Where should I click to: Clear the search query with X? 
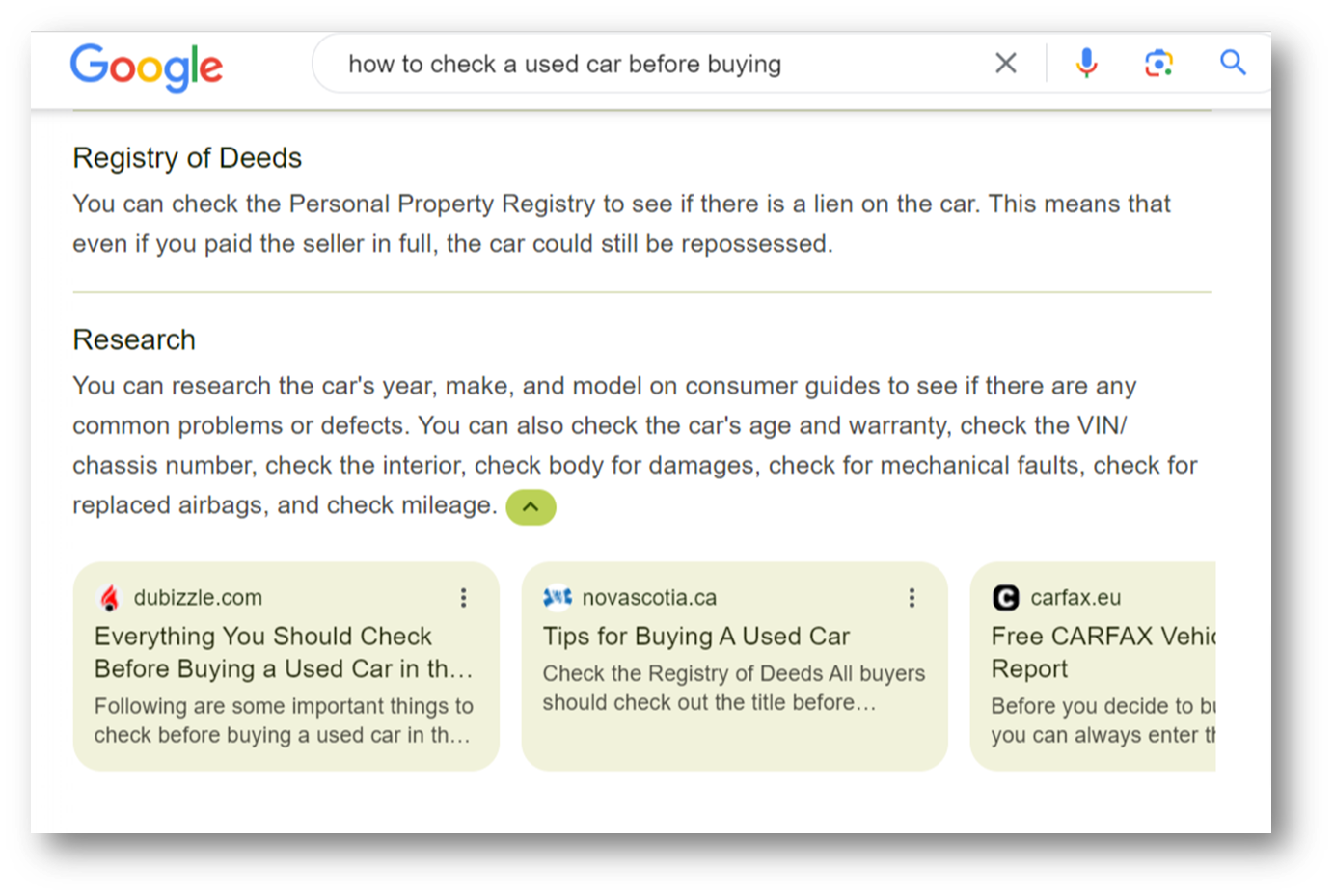(1006, 64)
